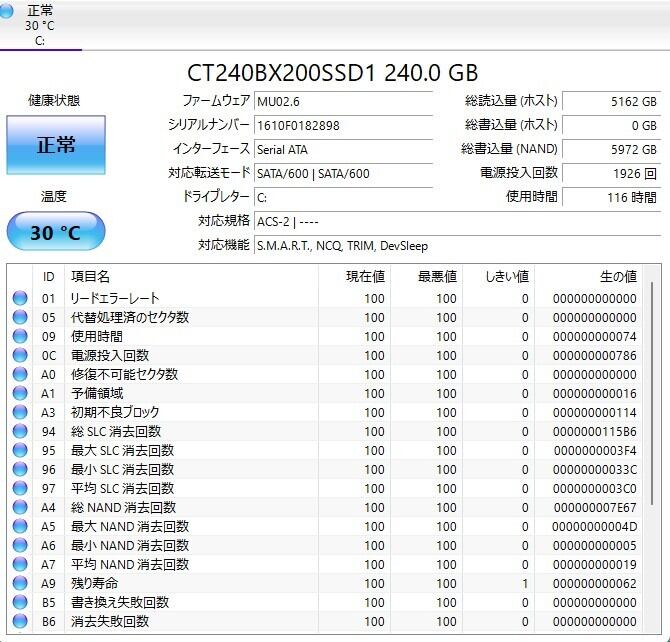
Task: Click the status icon for row 0C 電源投入回数
Action: pyautogui.click(x=20, y=355)
